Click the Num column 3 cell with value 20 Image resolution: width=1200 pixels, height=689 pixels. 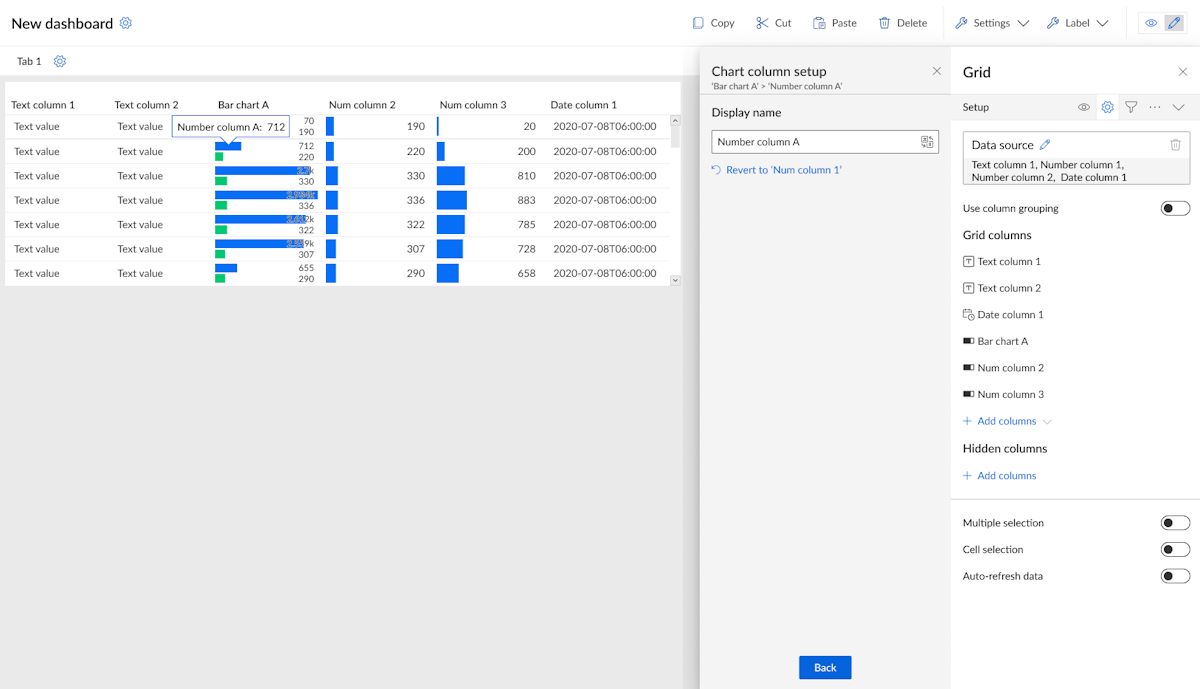[x=487, y=126]
